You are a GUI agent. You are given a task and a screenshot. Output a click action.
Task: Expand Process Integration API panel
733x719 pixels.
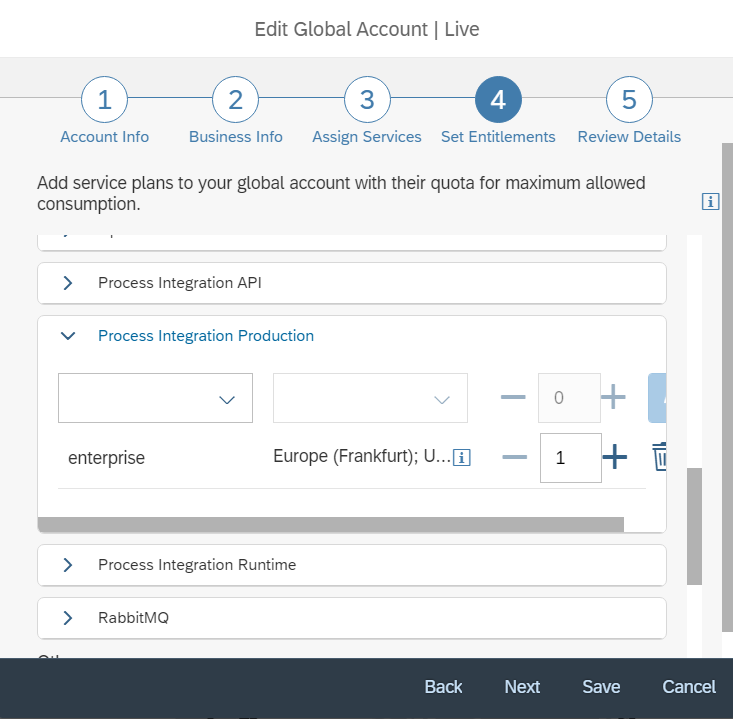point(68,283)
